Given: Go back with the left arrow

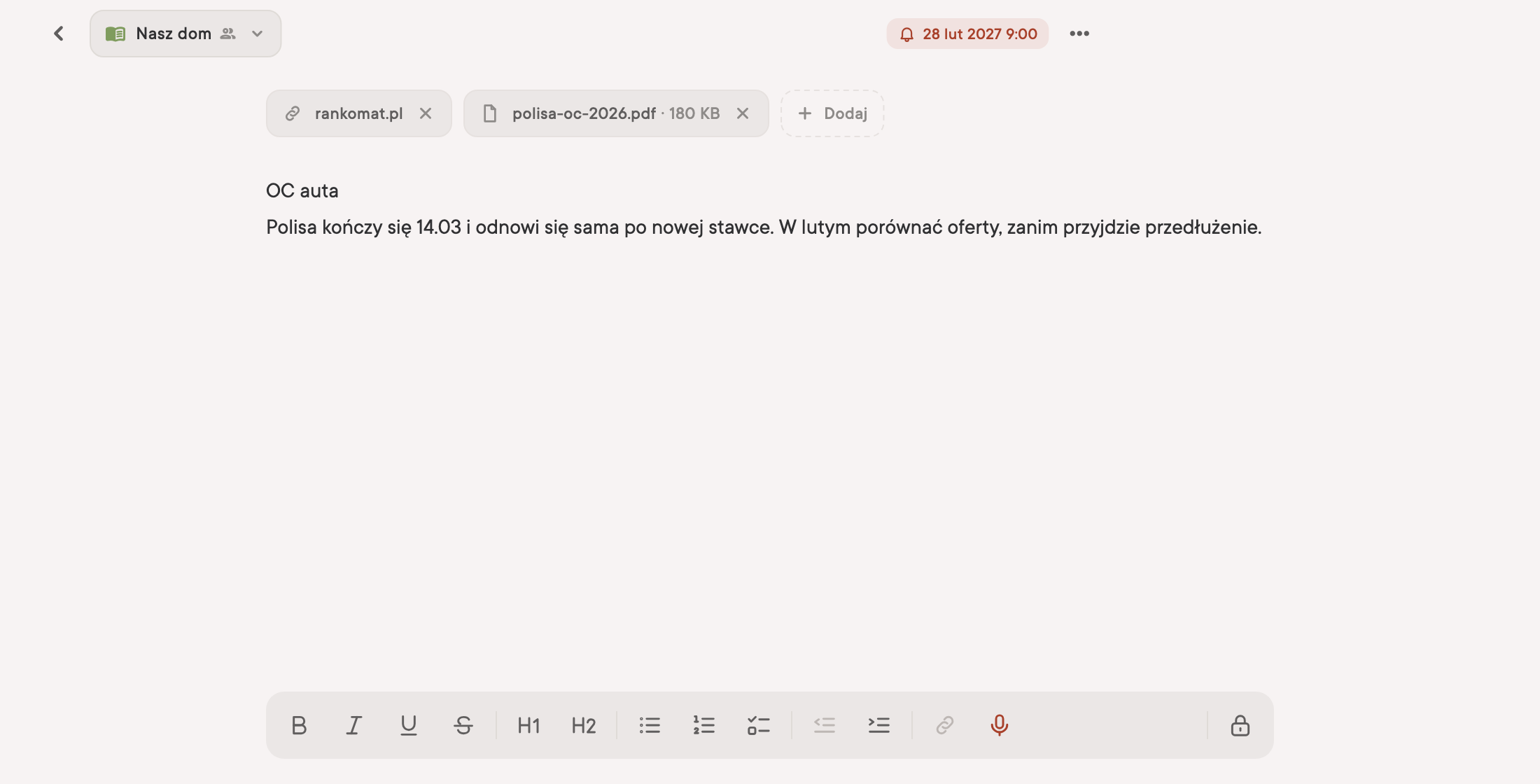Looking at the screenshot, I should click(x=59, y=34).
